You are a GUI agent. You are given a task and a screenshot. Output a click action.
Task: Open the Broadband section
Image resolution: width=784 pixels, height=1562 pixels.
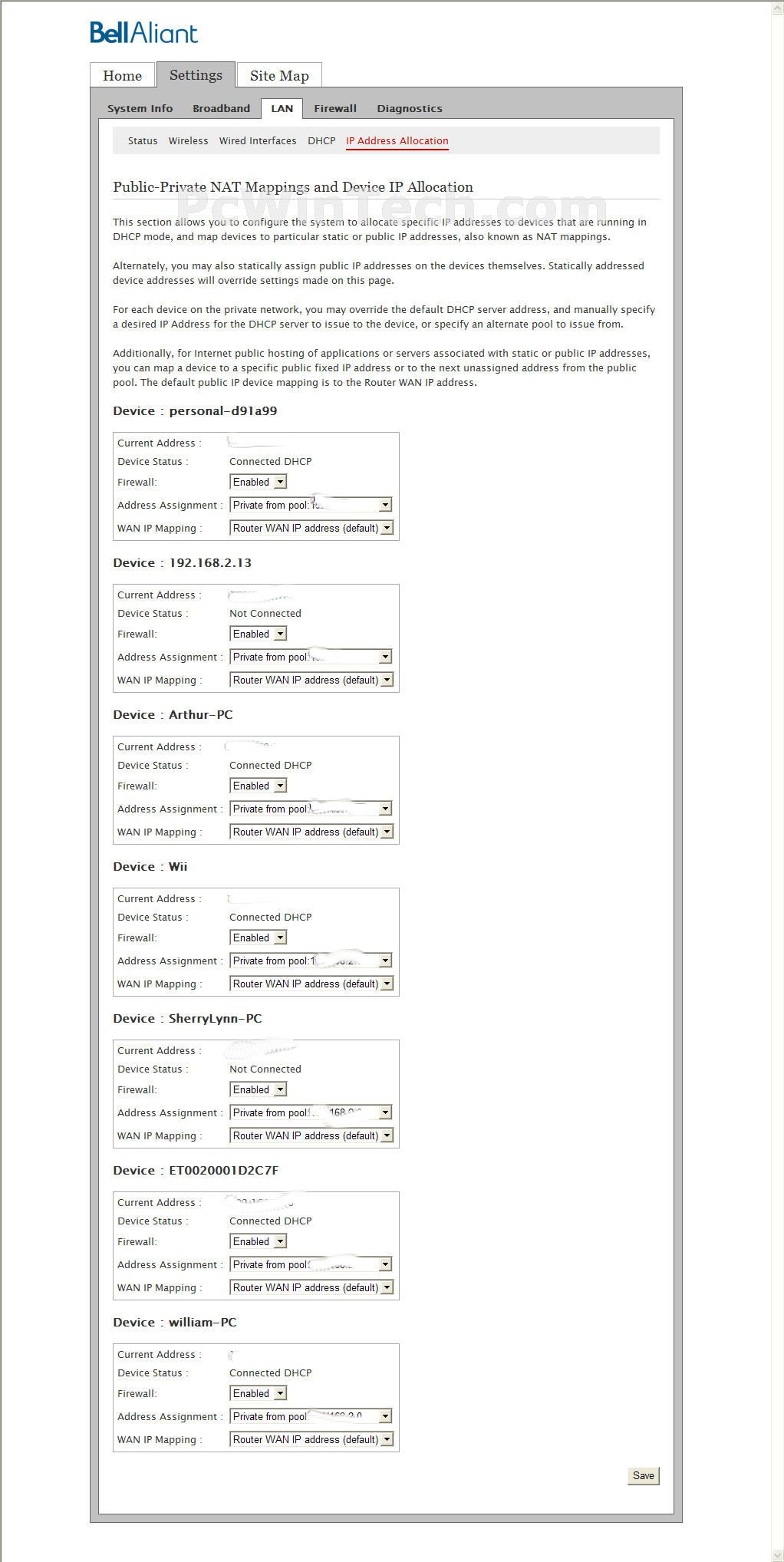222,108
